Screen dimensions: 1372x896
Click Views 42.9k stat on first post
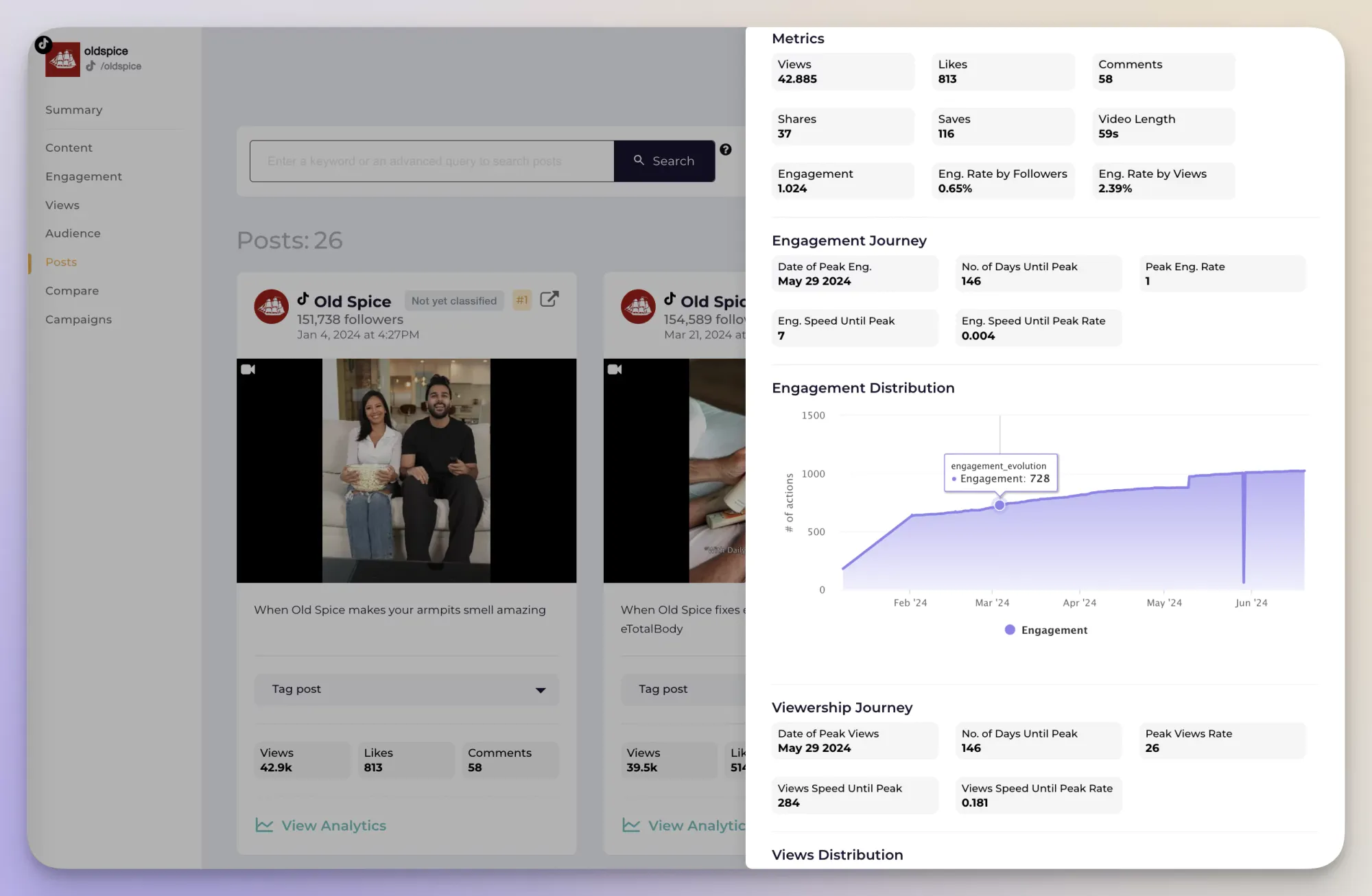pos(302,760)
